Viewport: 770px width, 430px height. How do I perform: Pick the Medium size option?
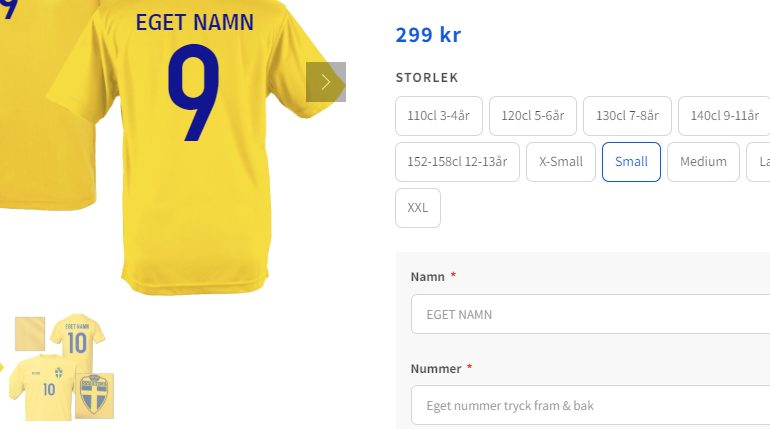pyautogui.click(x=703, y=162)
